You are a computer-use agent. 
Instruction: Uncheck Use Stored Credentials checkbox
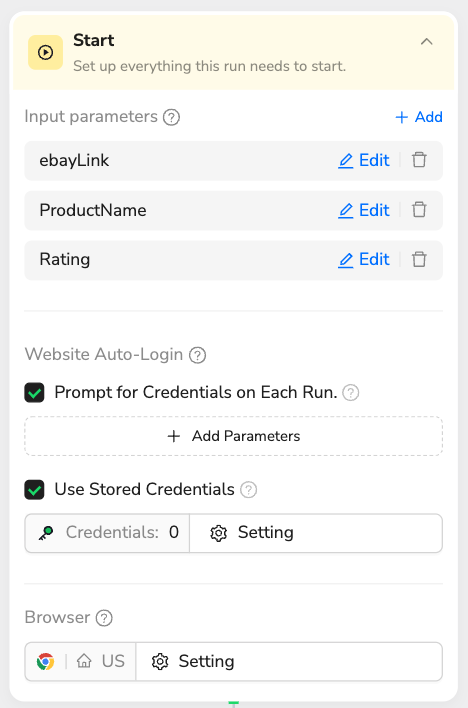pyautogui.click(x=34, y=489)
